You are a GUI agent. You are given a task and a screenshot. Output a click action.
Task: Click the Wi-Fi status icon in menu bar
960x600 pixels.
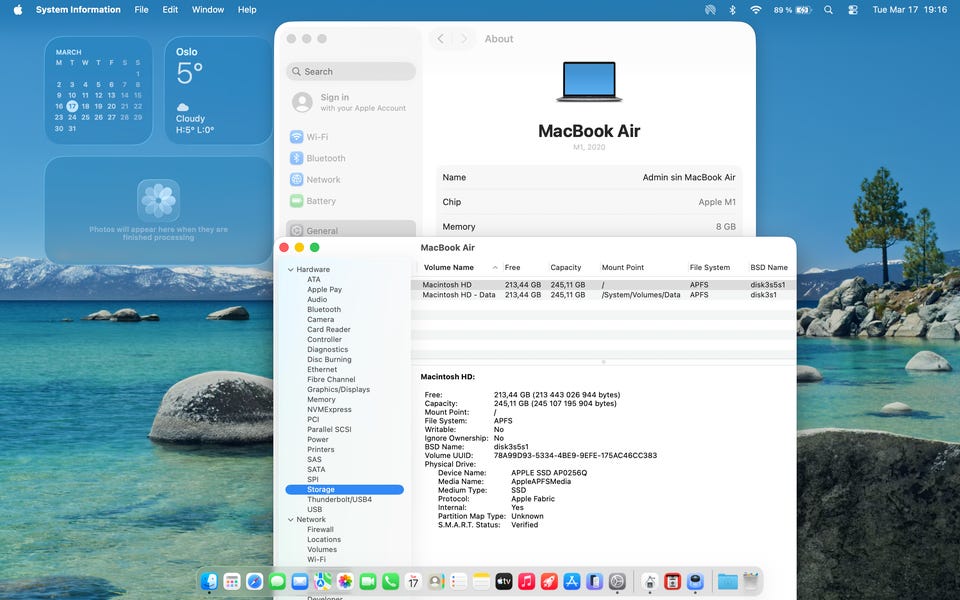(x=755, y=10)
